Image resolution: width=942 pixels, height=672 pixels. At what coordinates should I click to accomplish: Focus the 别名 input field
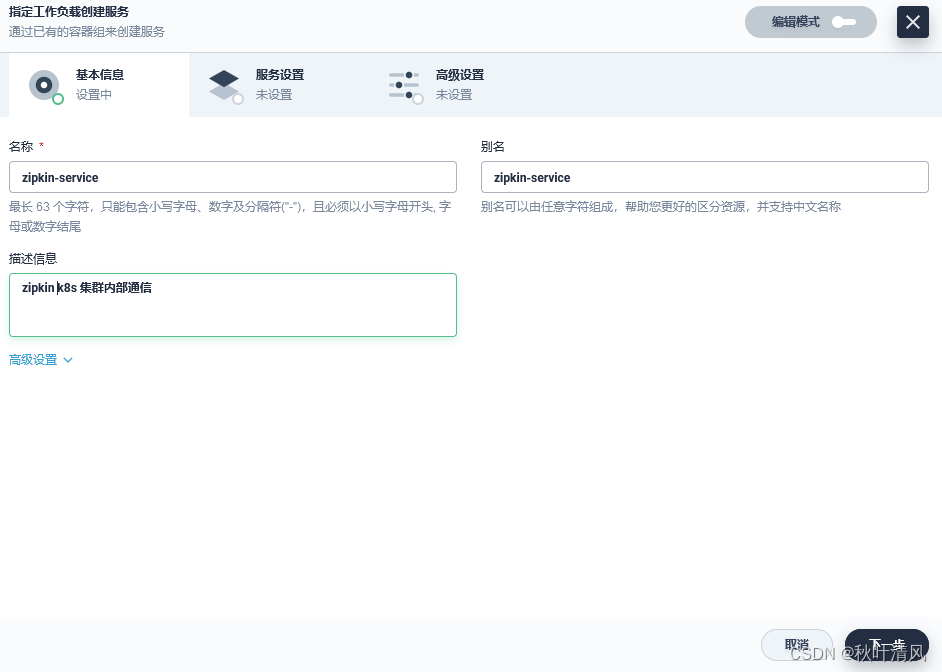pyautogui.click(x=705, y=177)
